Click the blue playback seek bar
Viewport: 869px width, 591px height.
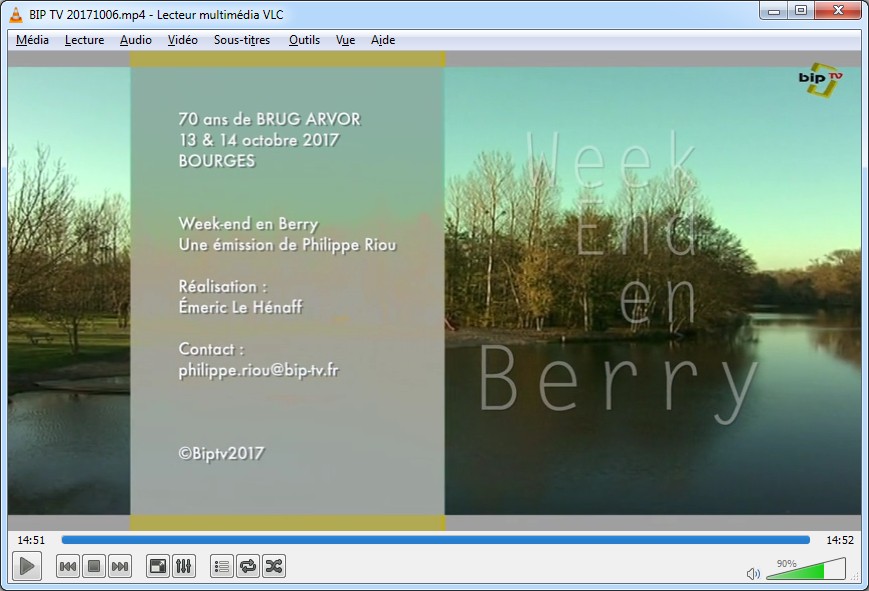tap(436, 539)
